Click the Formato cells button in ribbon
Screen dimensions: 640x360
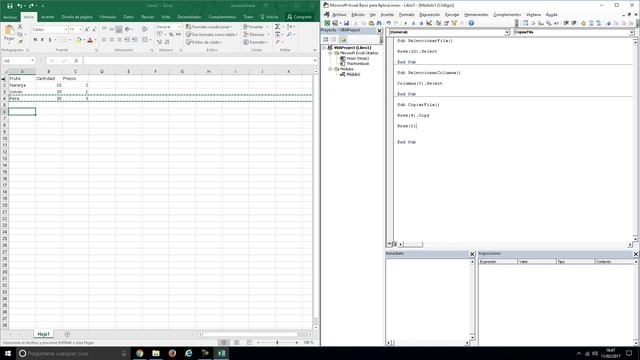(256, 42)
